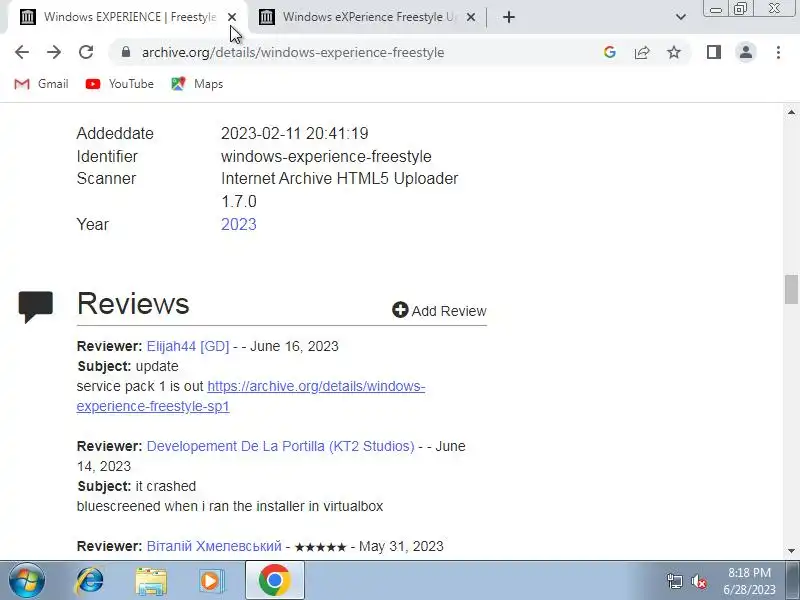Click the browser forward arrow
The width and height of the screenshot is (800, 600).
point(54,52)
